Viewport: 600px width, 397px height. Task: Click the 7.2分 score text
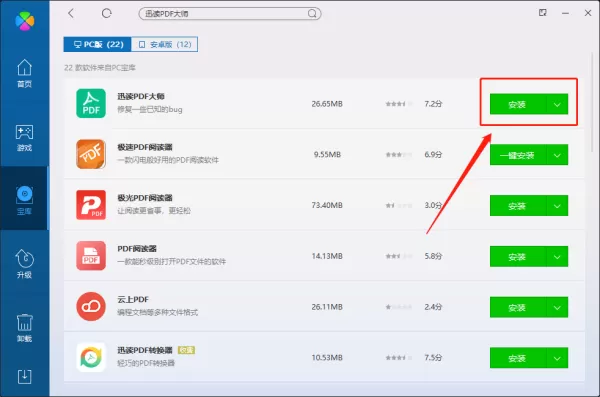pos(433,104)
